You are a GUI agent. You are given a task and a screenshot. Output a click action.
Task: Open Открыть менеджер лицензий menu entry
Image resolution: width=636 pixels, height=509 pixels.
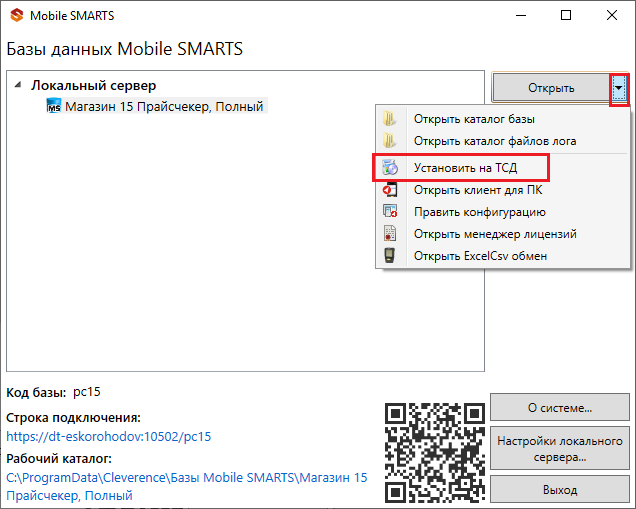[x=503, y=234]
